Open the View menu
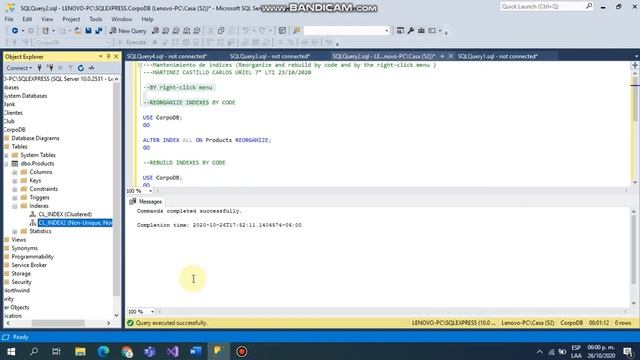This screenshot has width=640, height=360. coord(47,19)
